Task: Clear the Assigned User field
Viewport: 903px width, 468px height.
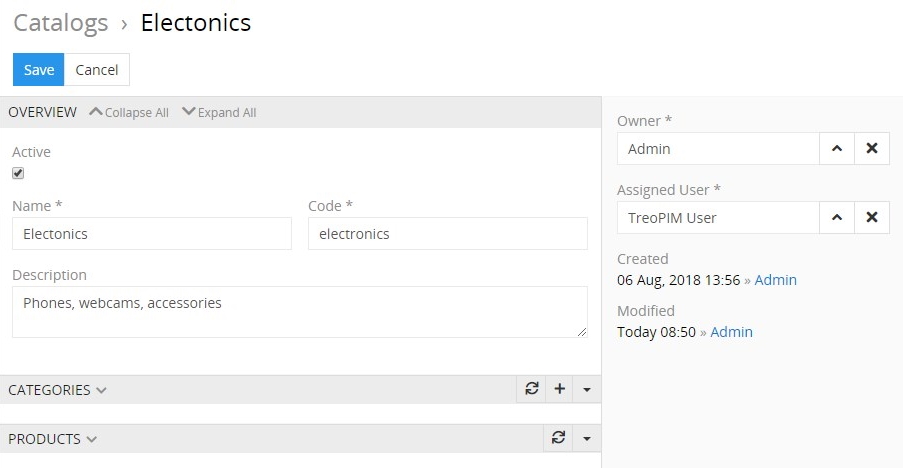Action: point(871,217)
